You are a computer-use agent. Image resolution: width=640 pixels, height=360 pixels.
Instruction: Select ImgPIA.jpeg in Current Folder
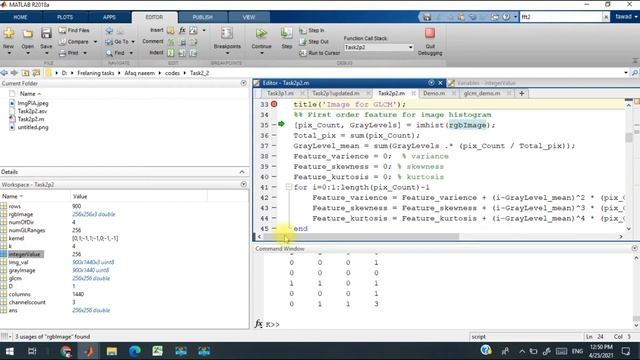pyautogui.click(x=33, y=103)
